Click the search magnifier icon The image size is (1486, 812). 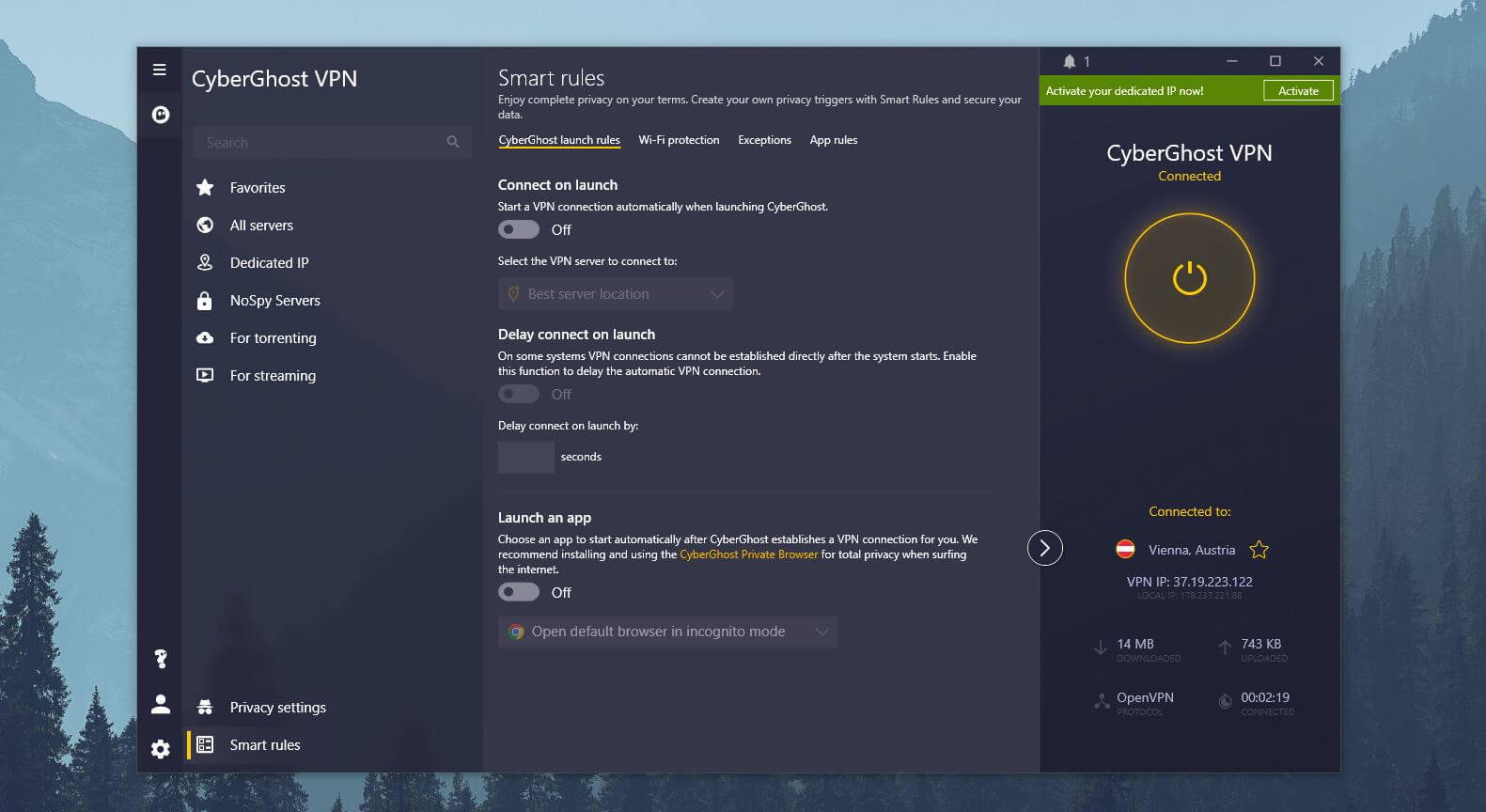click(x=453, y=142)
